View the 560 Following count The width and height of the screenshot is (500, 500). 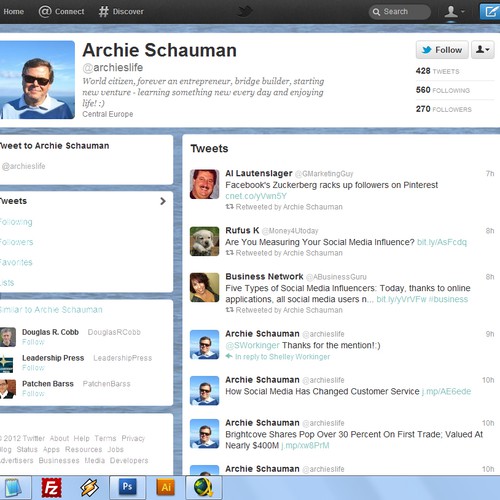pos(443,90)
